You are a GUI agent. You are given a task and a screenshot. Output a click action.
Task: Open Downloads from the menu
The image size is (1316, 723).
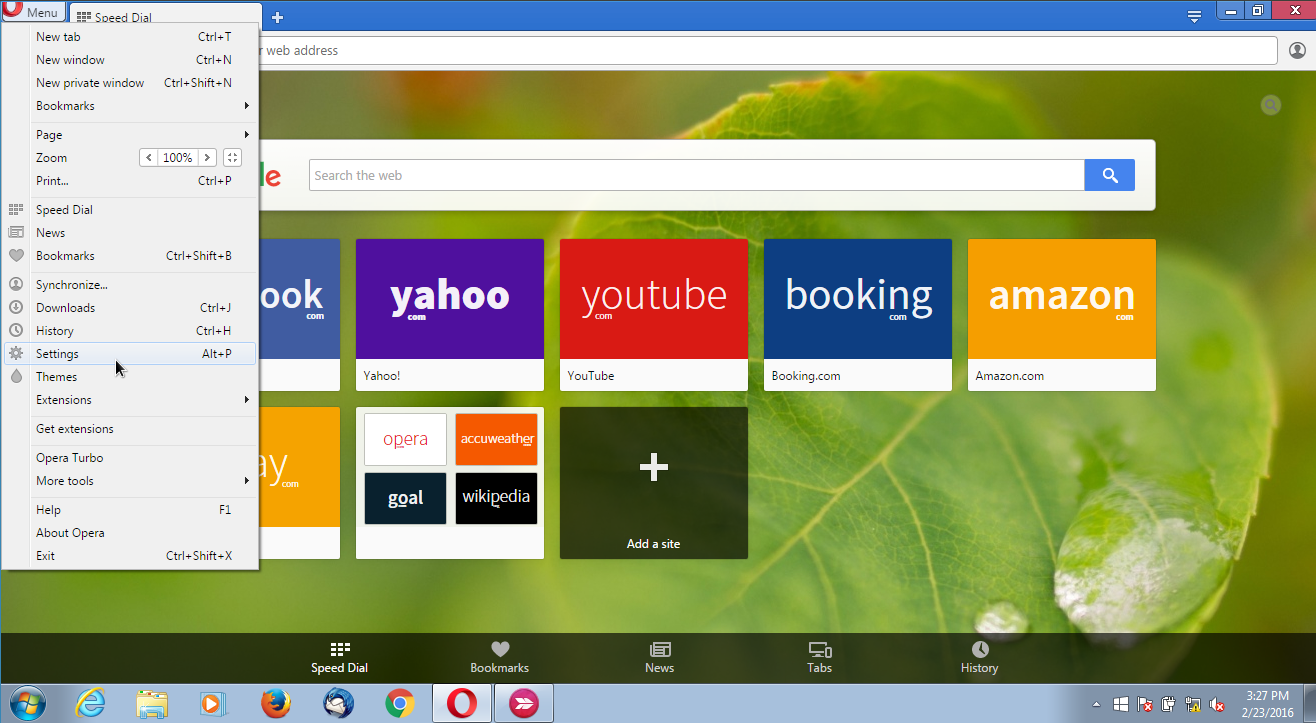[130, 308]
